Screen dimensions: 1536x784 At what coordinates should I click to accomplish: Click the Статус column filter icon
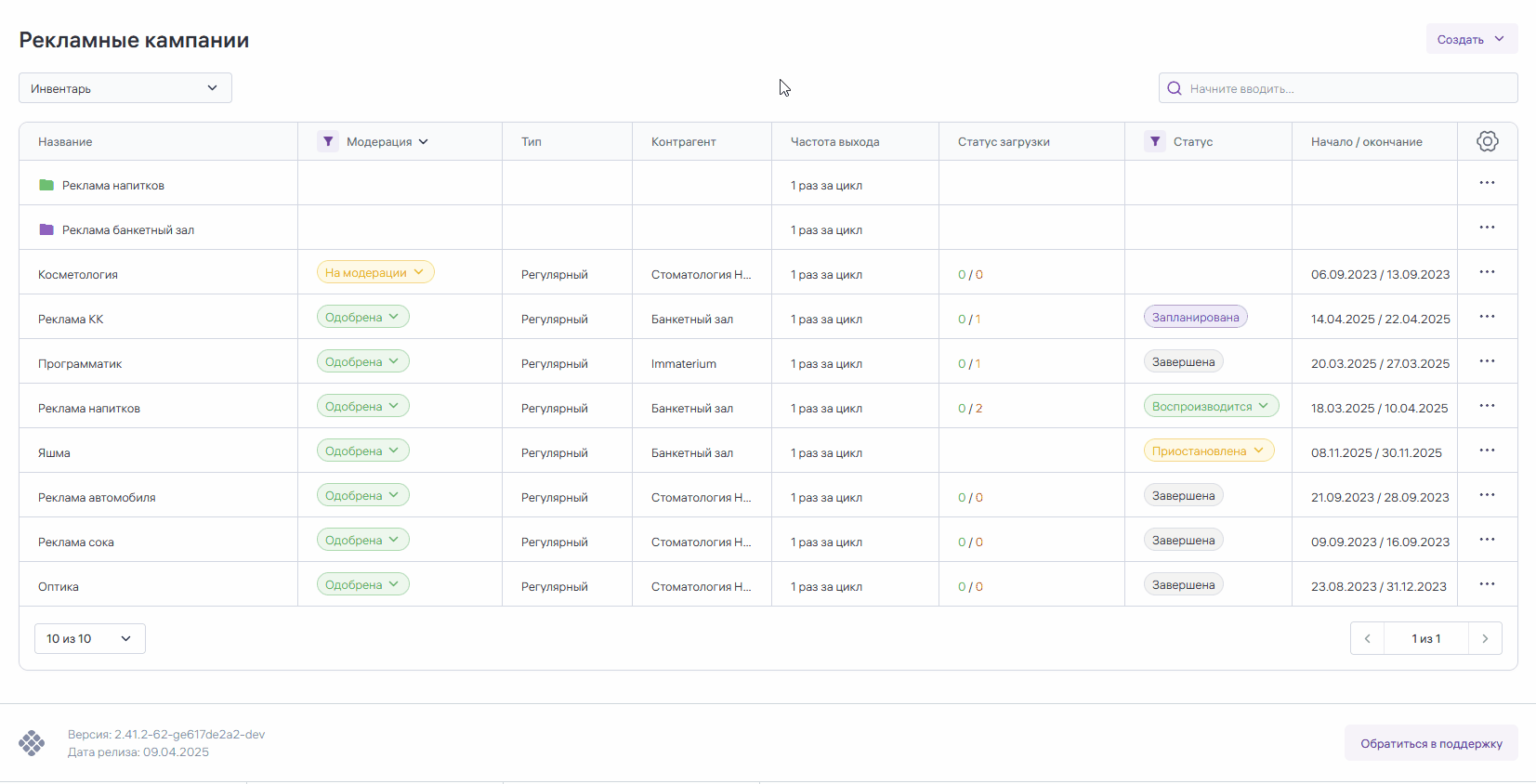1154,141
